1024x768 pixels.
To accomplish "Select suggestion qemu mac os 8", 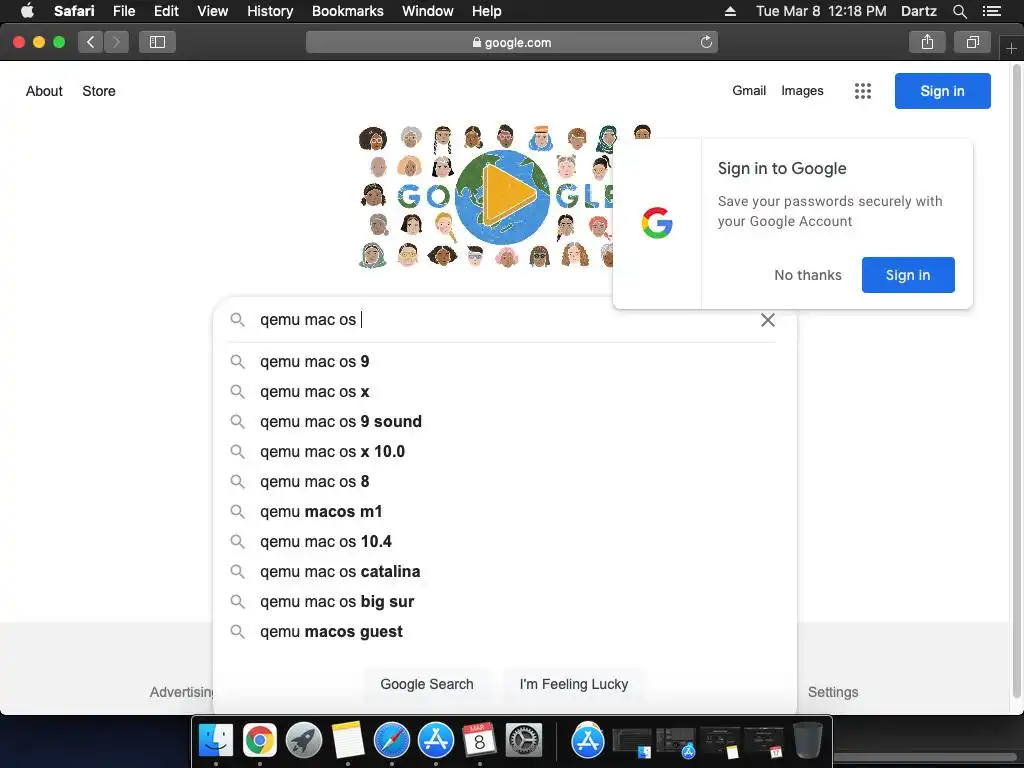I will 503,481.
